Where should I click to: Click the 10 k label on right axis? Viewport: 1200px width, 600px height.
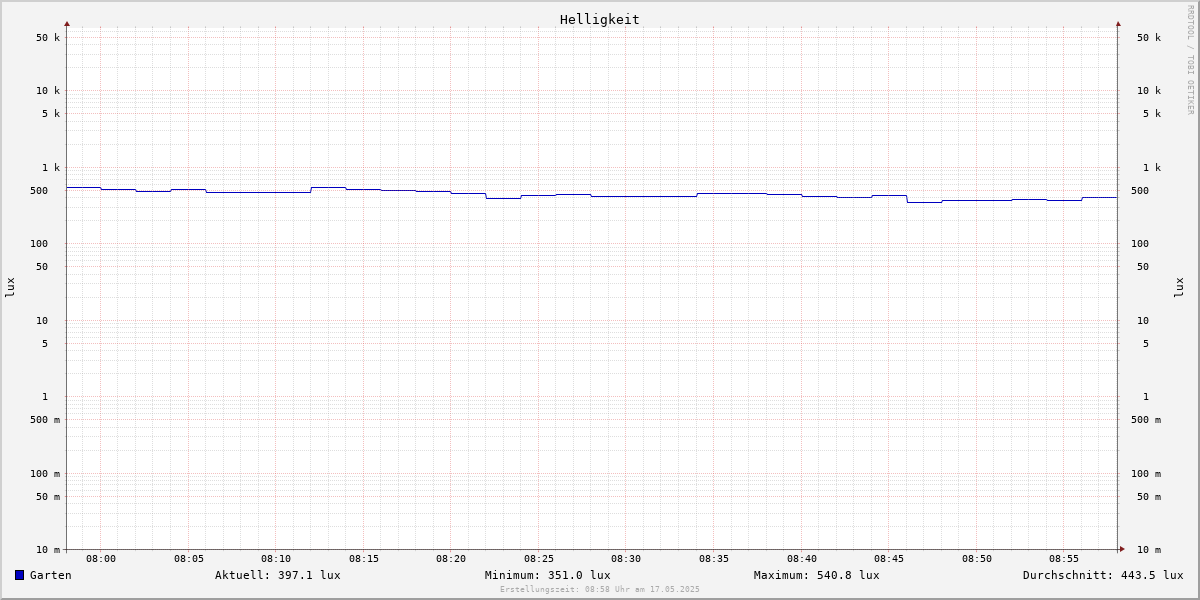pos(1149,91)
